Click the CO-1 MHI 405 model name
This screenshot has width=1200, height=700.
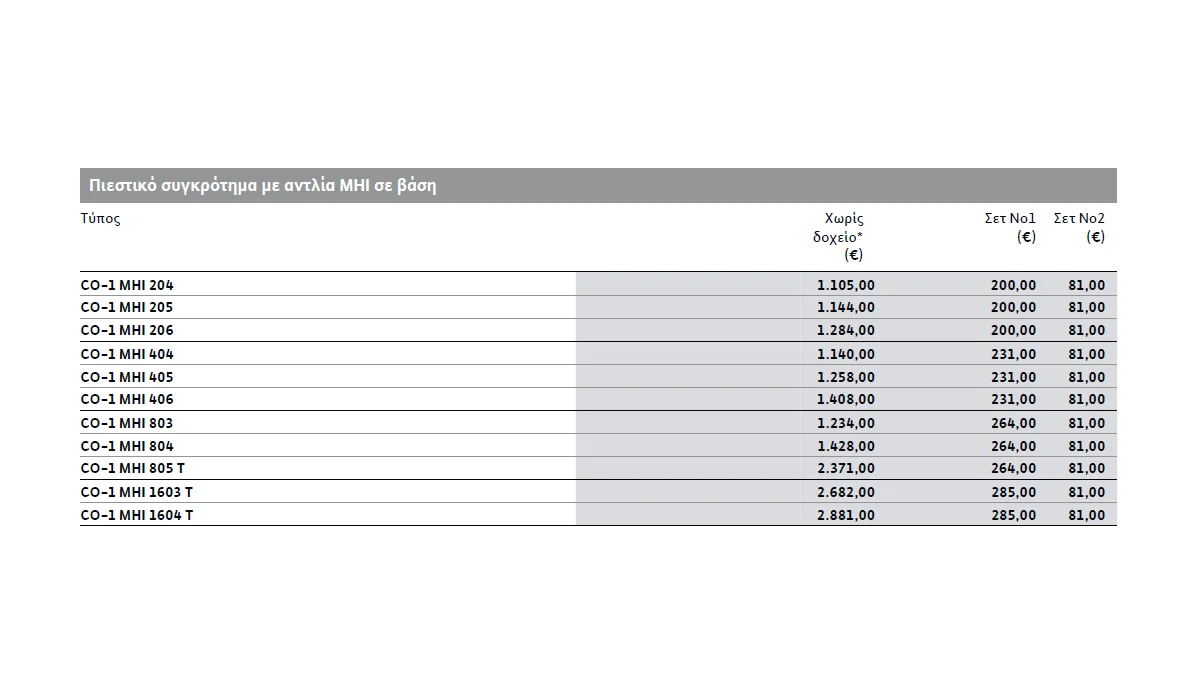point(127,377)
